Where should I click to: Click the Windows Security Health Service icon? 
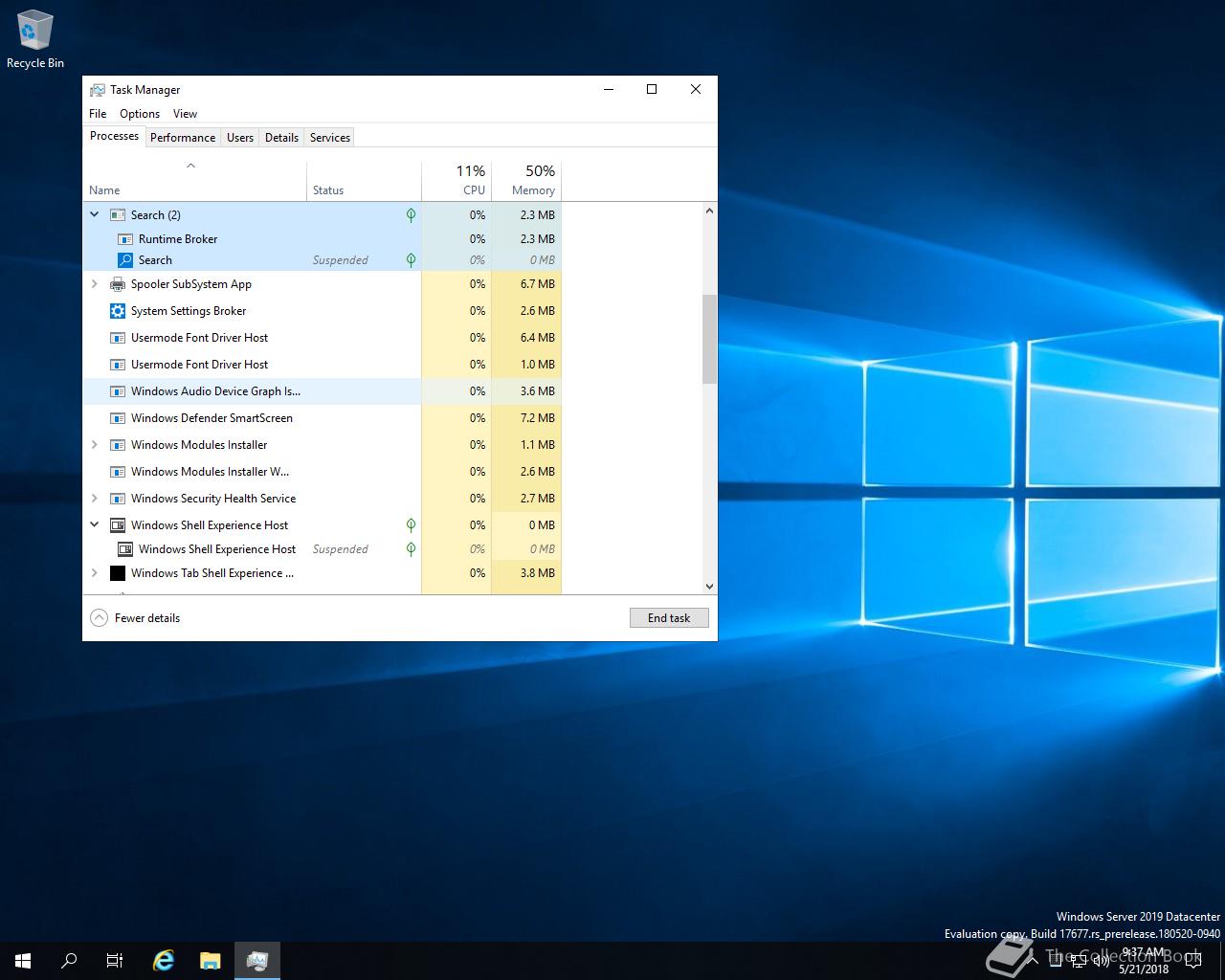coord(118,499)
